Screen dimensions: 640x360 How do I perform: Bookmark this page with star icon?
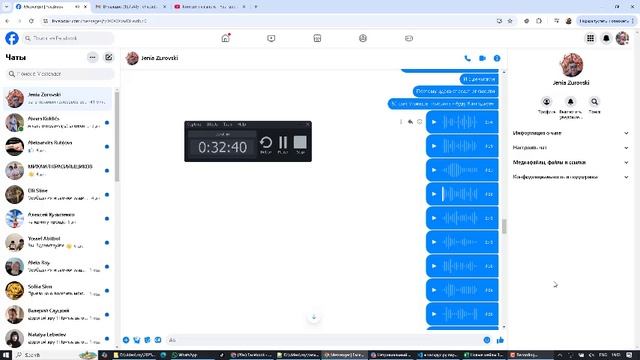(510, 21)
